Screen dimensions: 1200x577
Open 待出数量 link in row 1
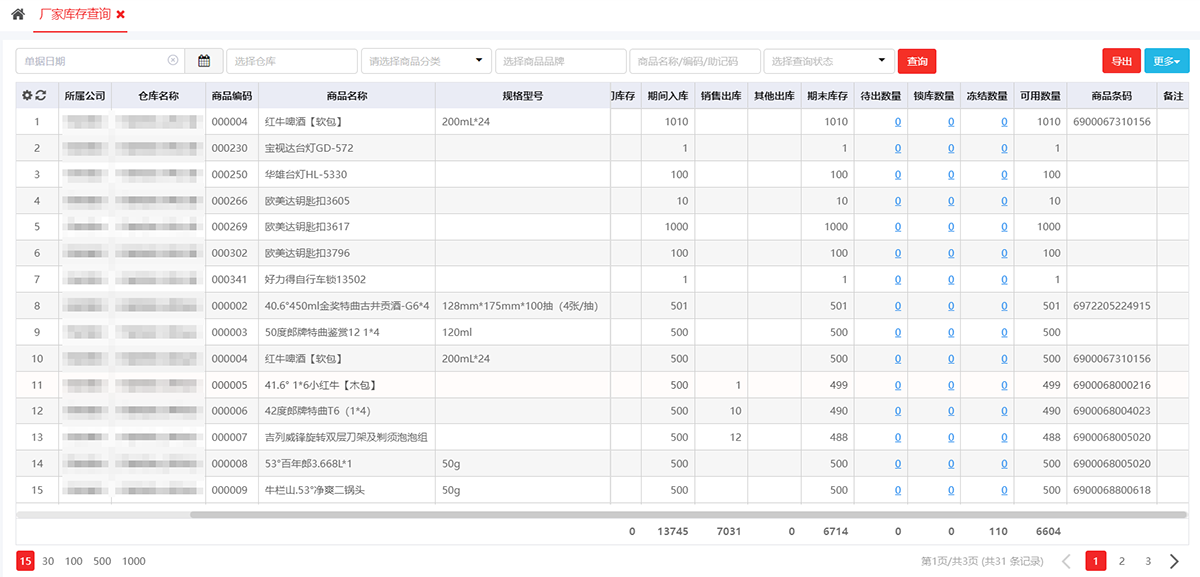click(x=897, y=122)
